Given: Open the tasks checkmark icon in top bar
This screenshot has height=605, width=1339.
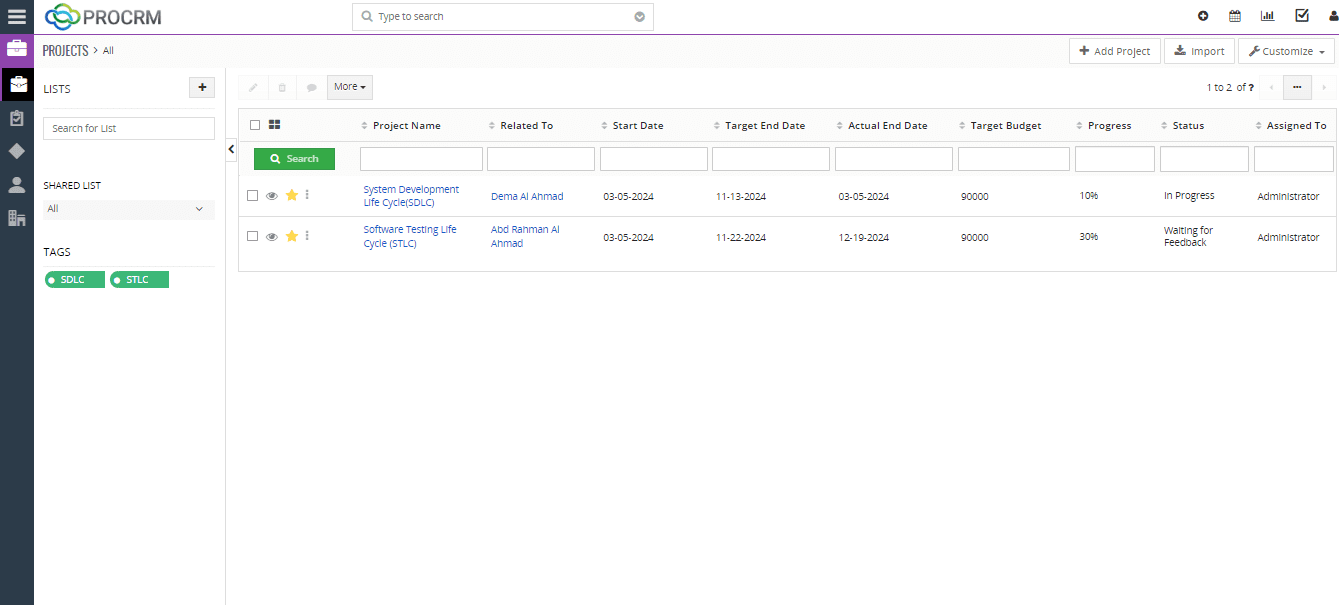Looking at the screenshot, I should coord(1301,16).
